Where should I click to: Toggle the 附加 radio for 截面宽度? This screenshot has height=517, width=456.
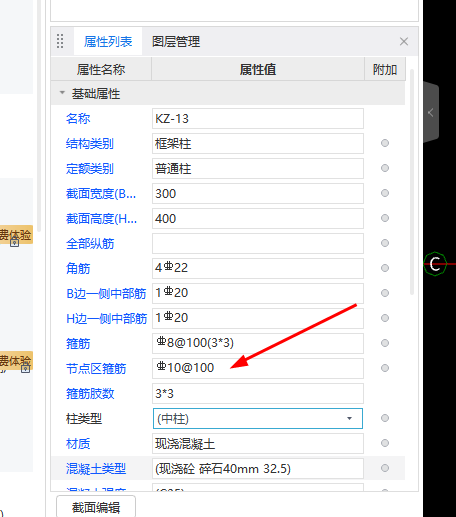[x=385, y=193]
